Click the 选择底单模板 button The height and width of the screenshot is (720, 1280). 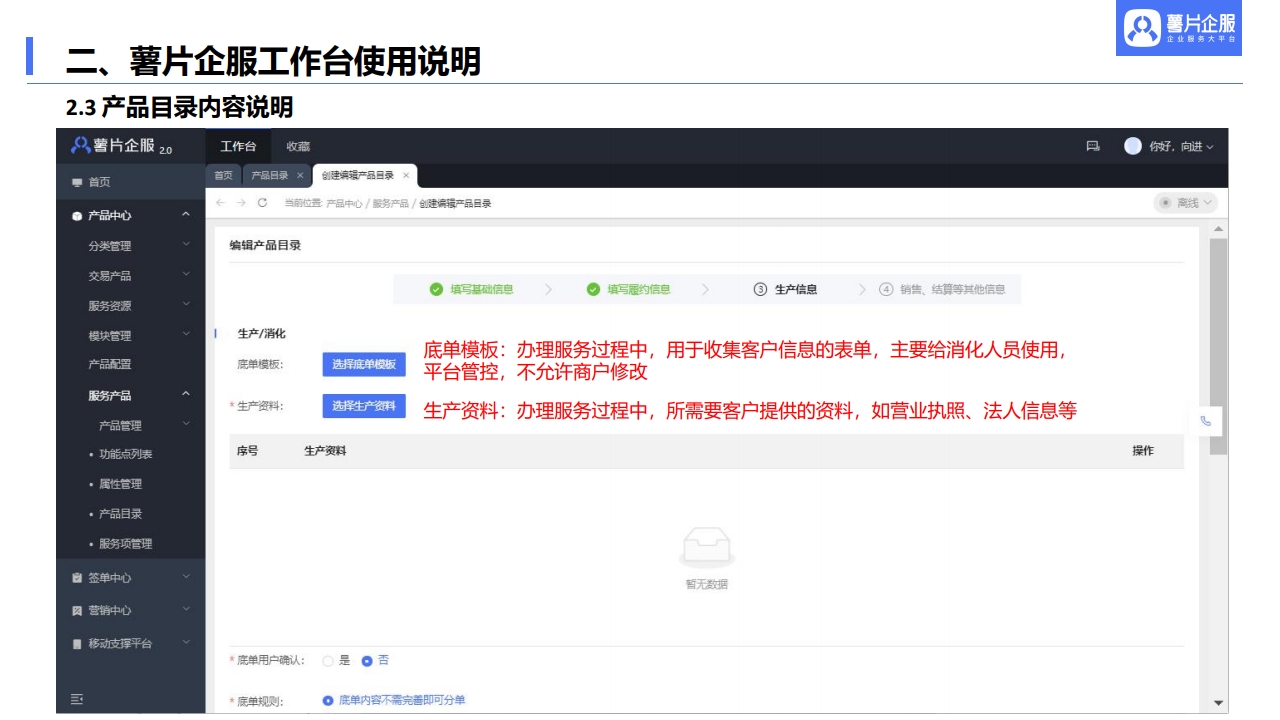364,364
